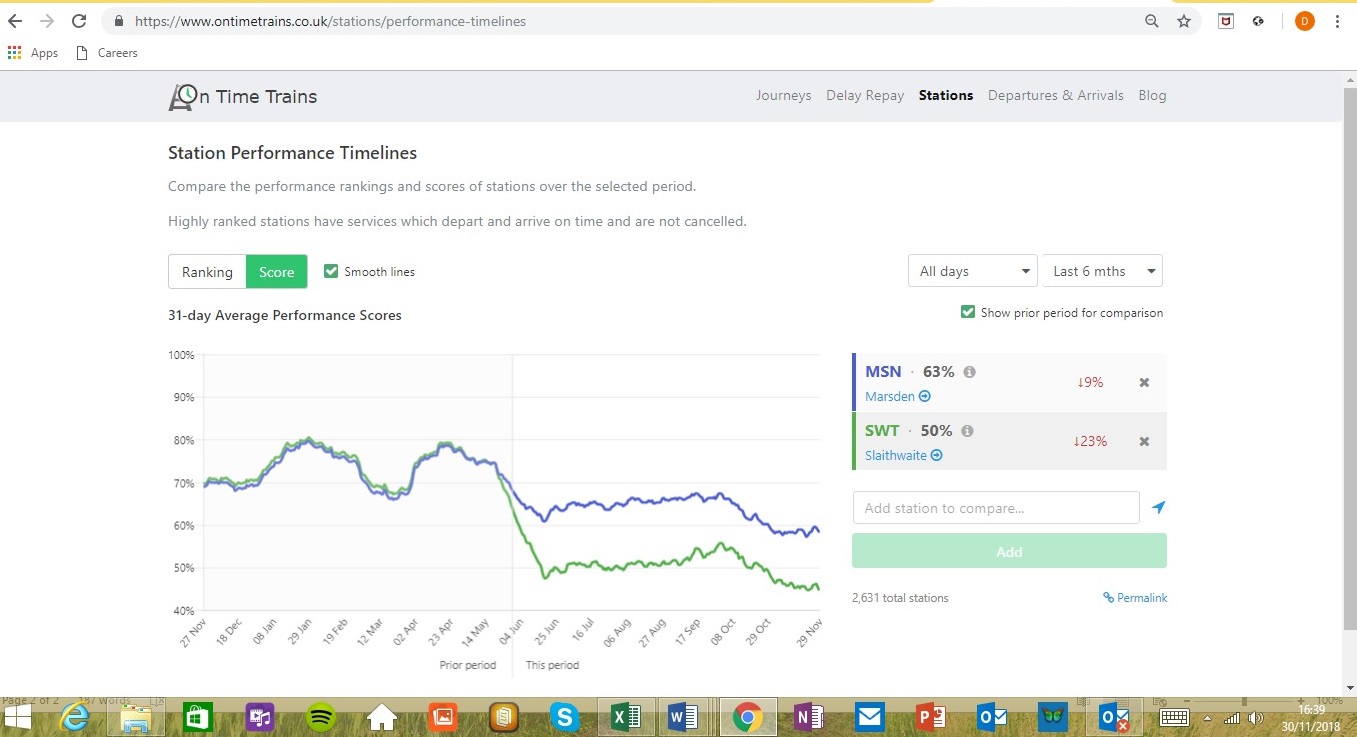
Task: Reload the page in Chrome
Action: (x=79, y=21)
